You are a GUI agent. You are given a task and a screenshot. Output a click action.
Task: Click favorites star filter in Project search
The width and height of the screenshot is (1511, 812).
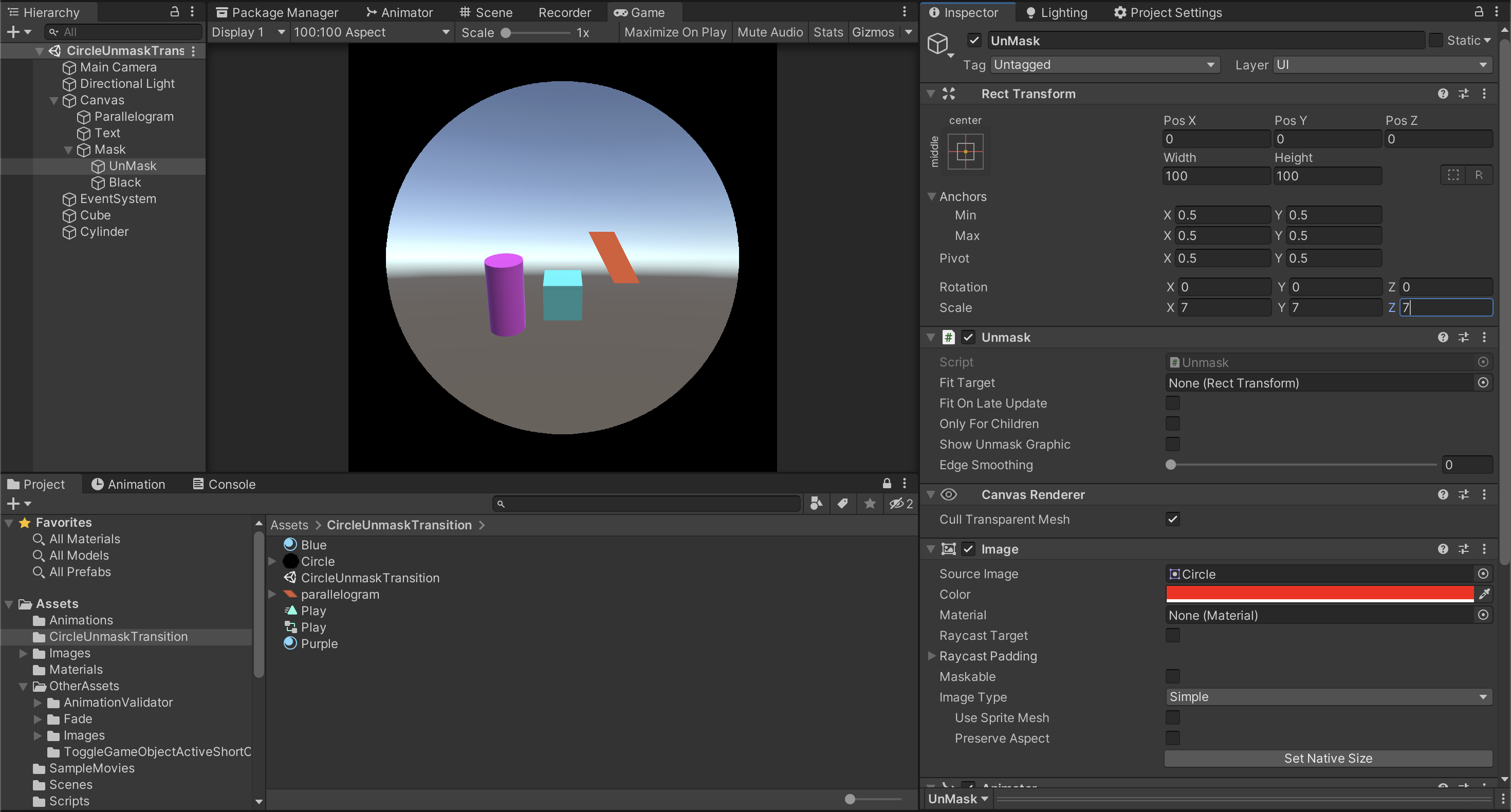(870, 504)
